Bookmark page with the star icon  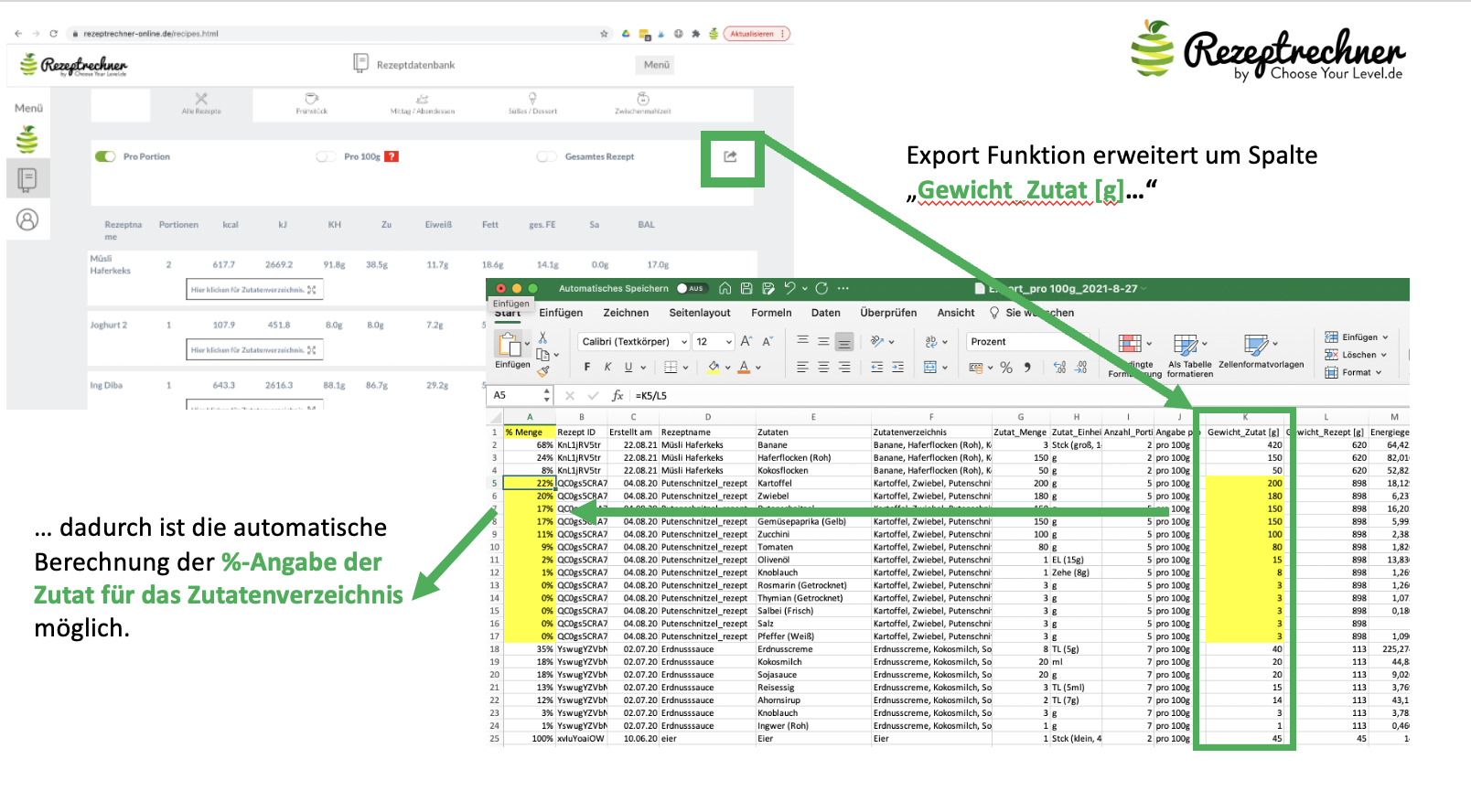(x=604, y=34)
